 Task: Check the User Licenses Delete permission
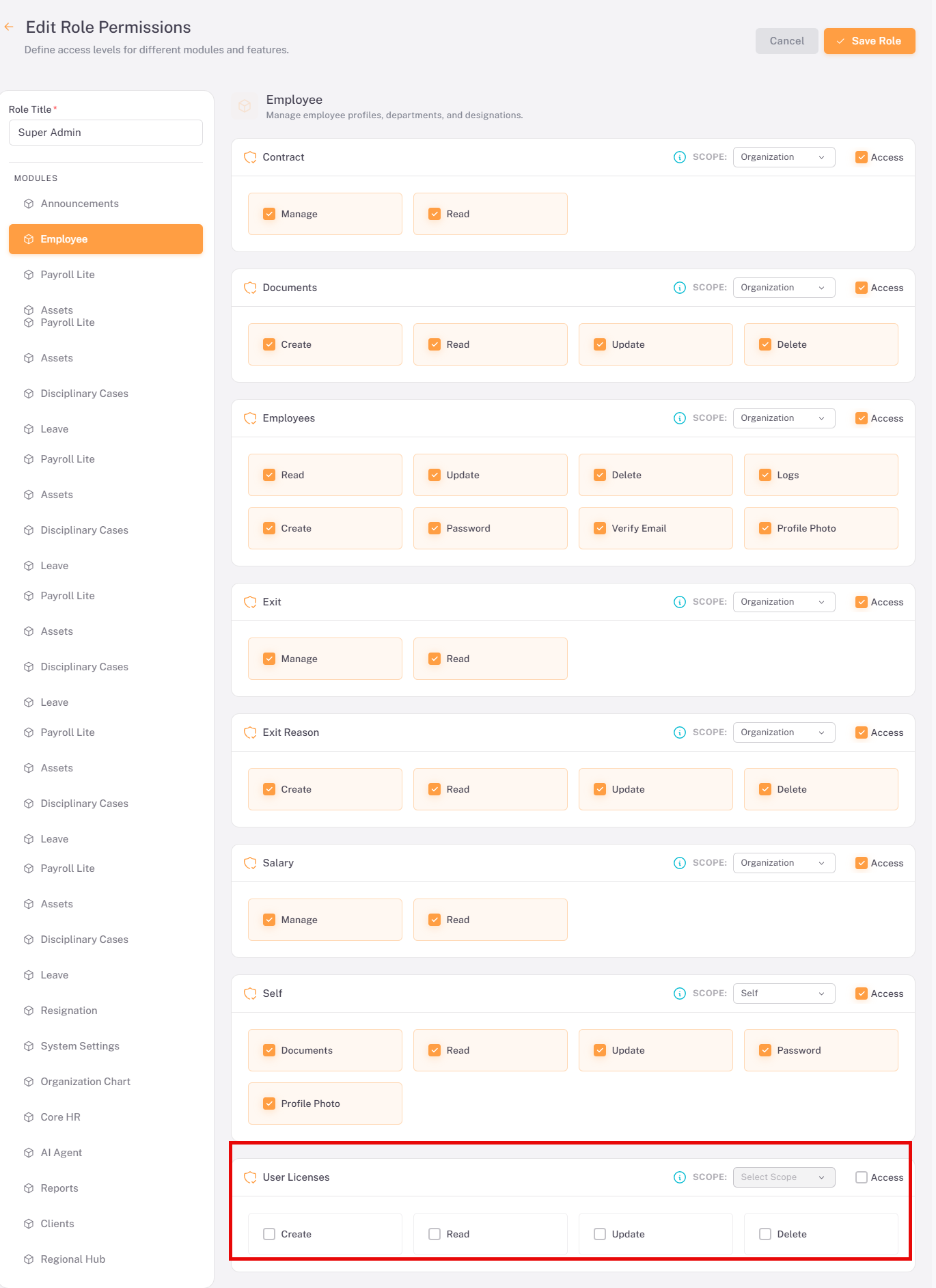tap(765, 1234)
